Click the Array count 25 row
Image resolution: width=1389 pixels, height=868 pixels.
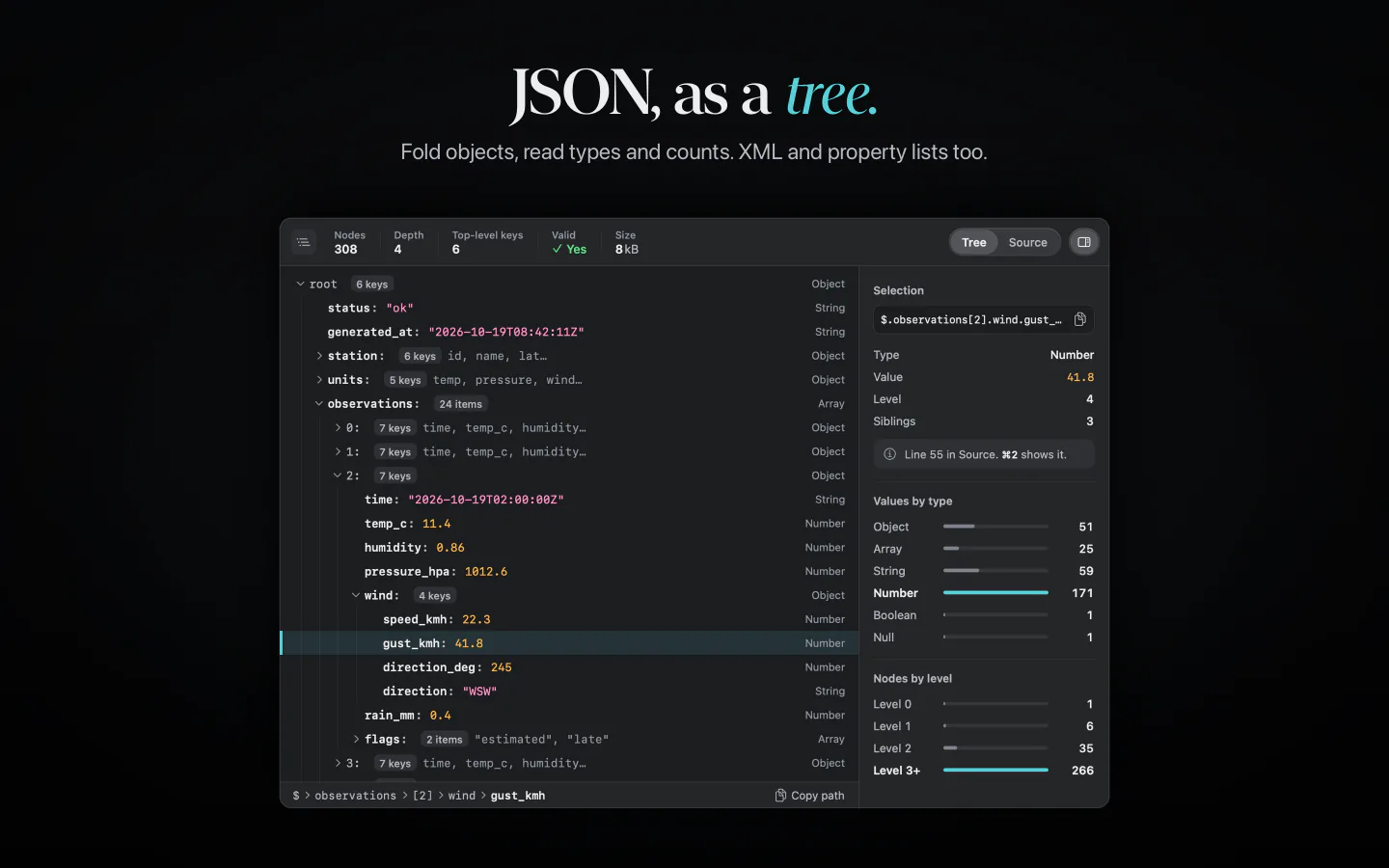pyautogui.click(x=984, y=549)
